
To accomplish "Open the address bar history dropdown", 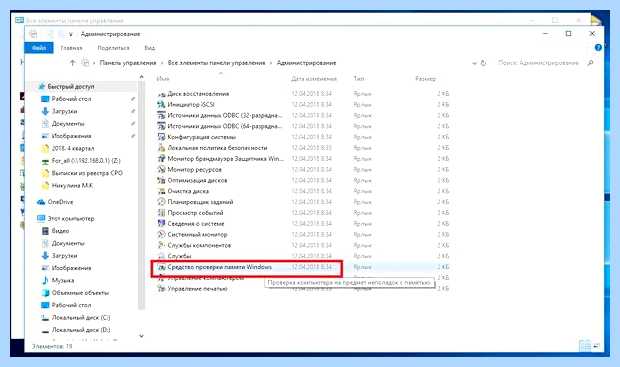I will (474, 63).
